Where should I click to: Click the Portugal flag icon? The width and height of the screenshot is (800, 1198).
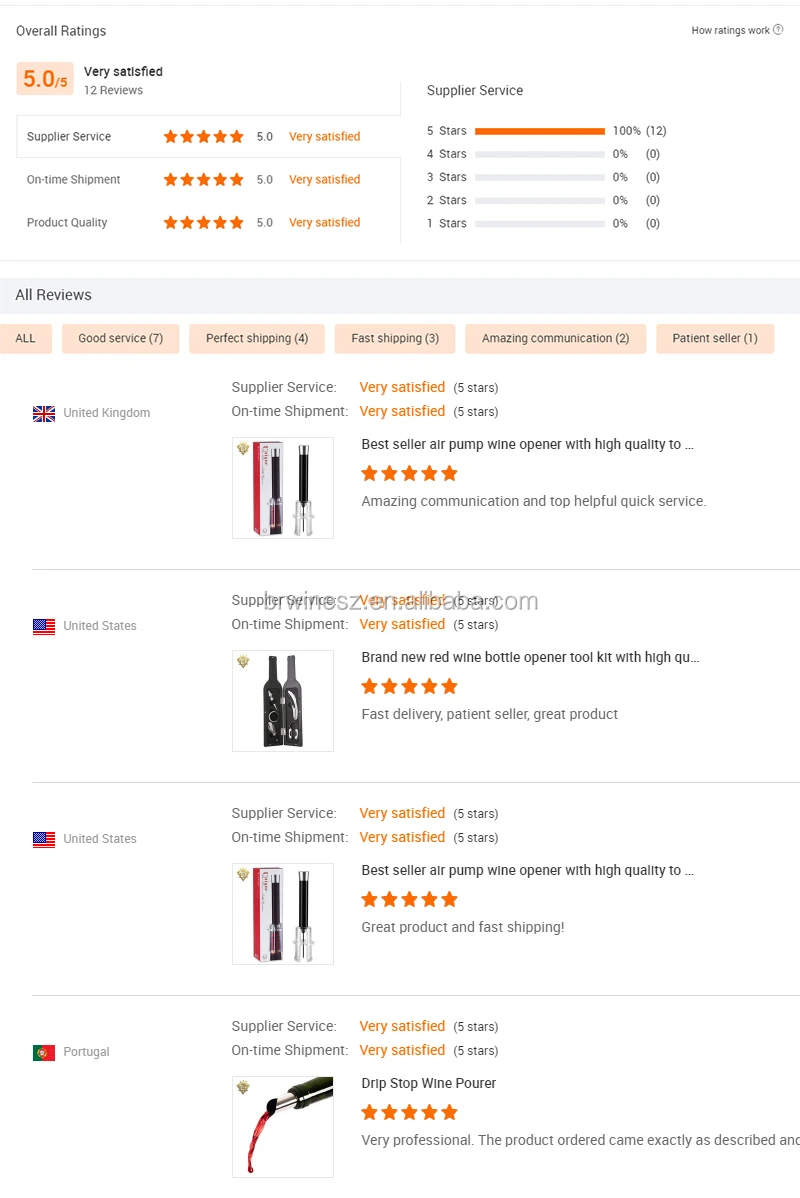point(44,1052)
